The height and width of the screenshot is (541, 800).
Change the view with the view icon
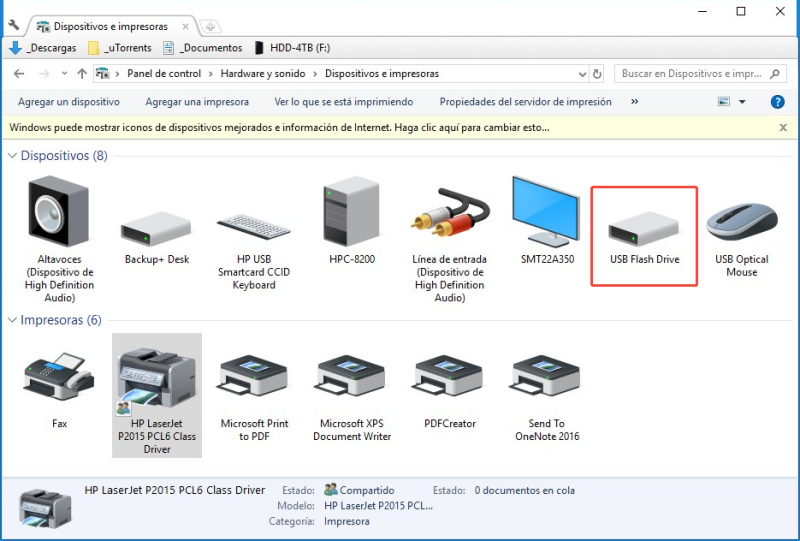(724, 102)
